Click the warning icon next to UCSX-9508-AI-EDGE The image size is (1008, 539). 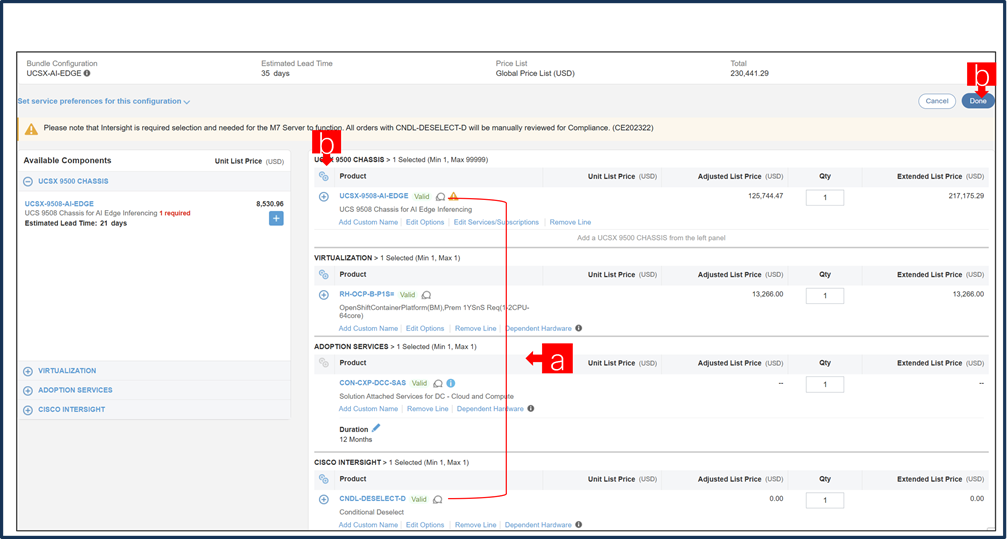click(454, 196)
